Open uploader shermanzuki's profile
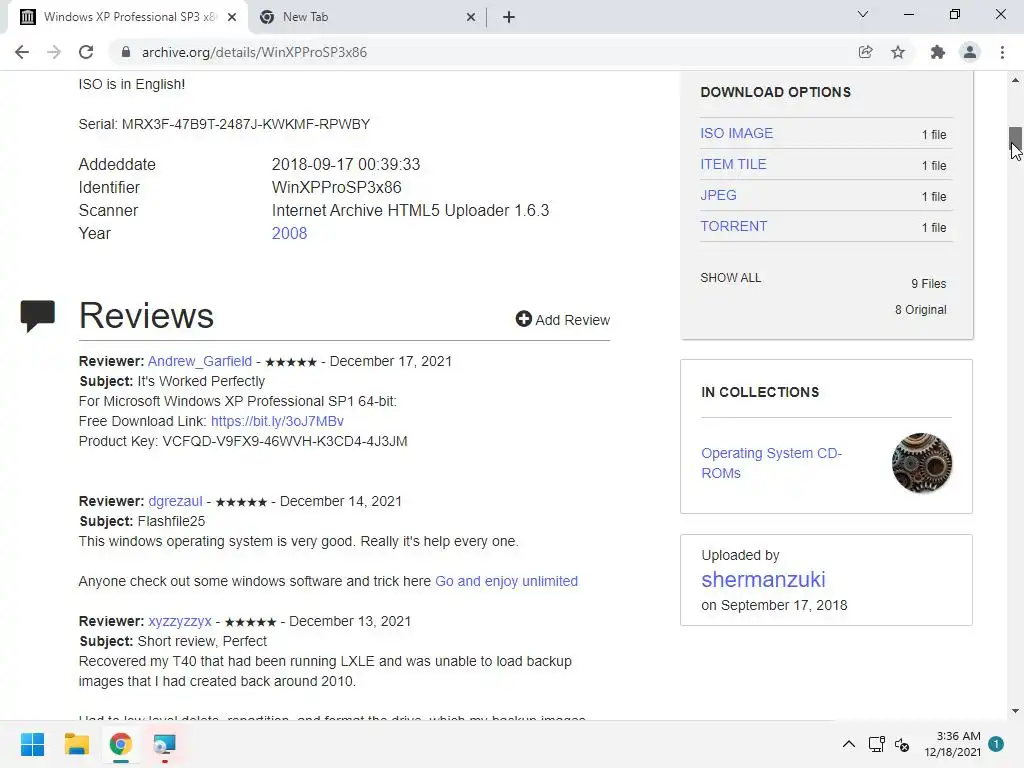The image size is (1024, 768). (x=763, y=579)
